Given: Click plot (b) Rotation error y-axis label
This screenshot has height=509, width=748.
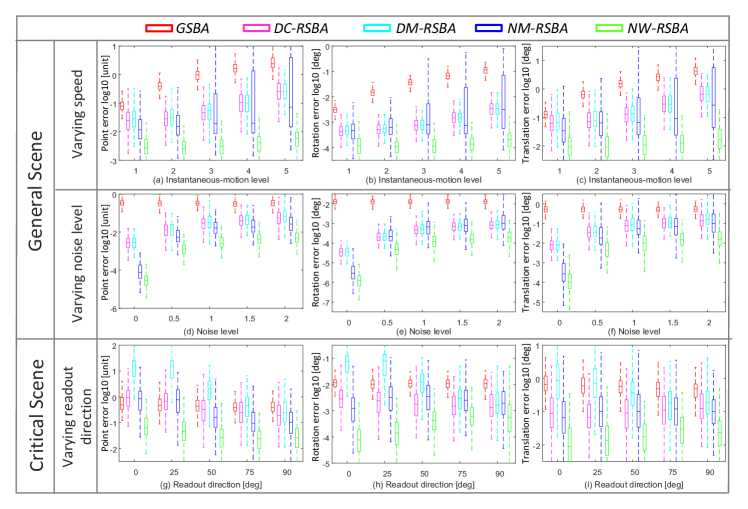Looking at the screenshot, I should click(x=315, y=104).
